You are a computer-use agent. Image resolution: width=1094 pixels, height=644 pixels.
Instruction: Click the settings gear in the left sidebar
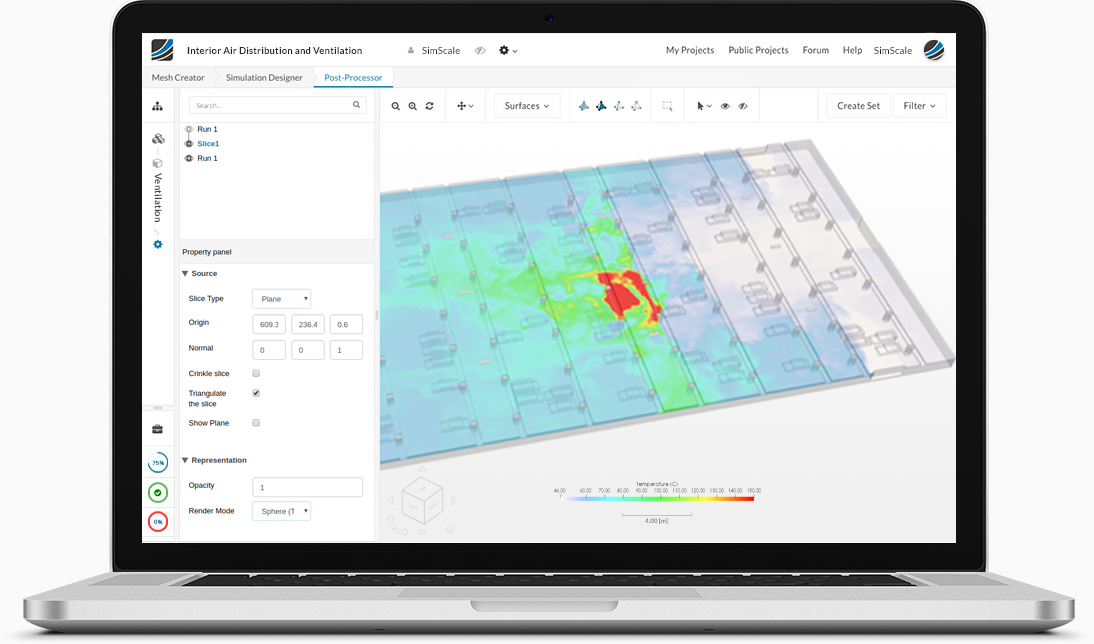coord(157,243)
